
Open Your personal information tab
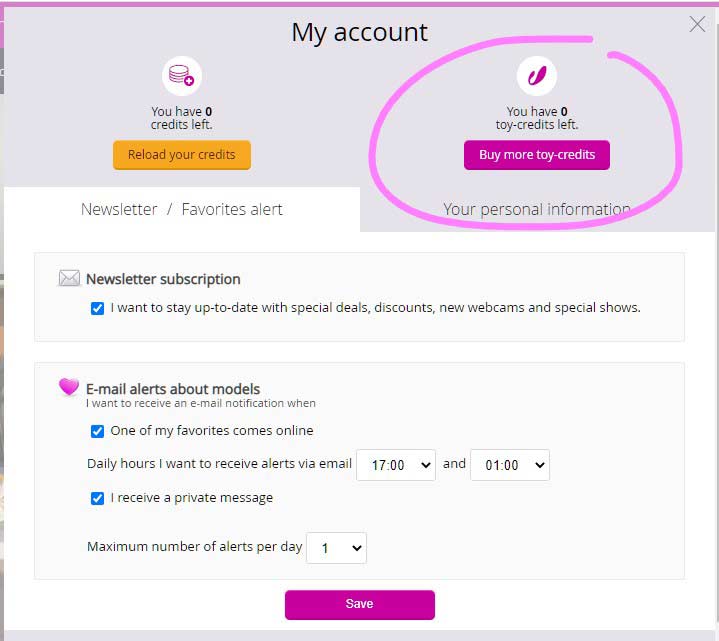[536, 210]
